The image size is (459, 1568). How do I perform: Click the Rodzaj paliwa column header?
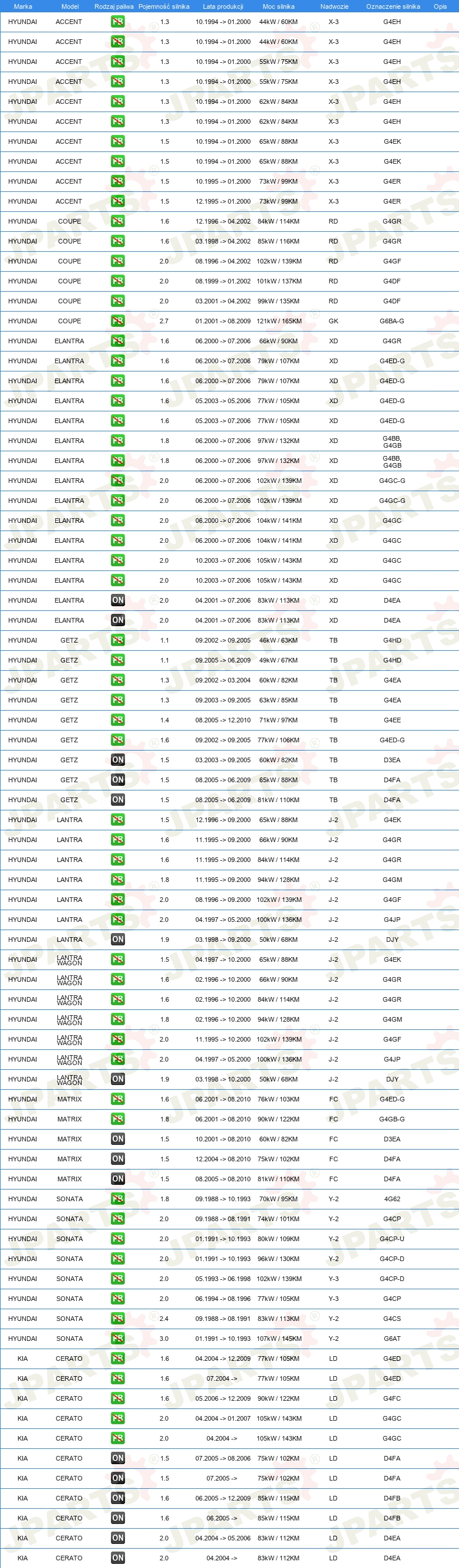click(x=114, y=6)
